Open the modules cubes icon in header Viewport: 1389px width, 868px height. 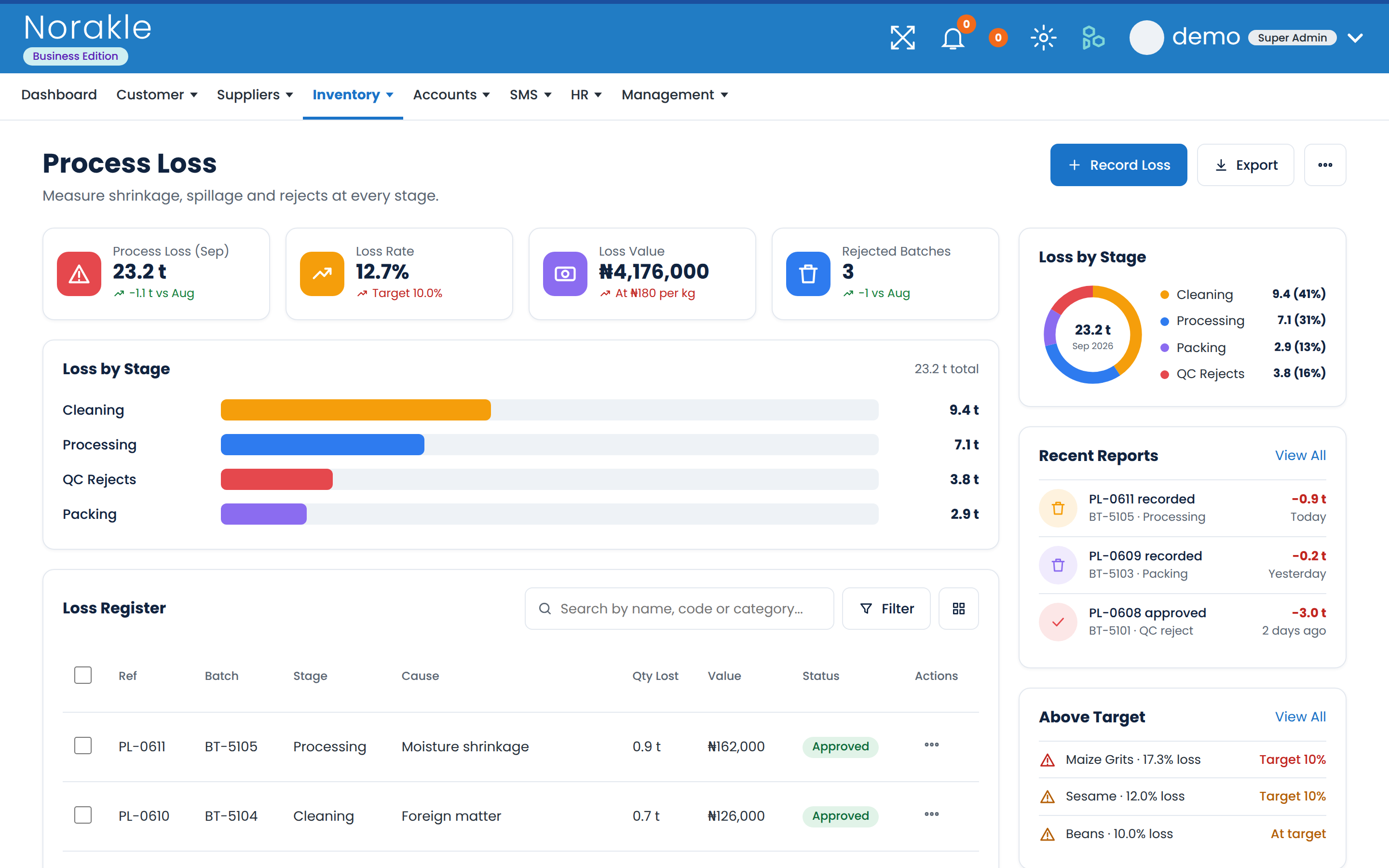point(1093,38)
